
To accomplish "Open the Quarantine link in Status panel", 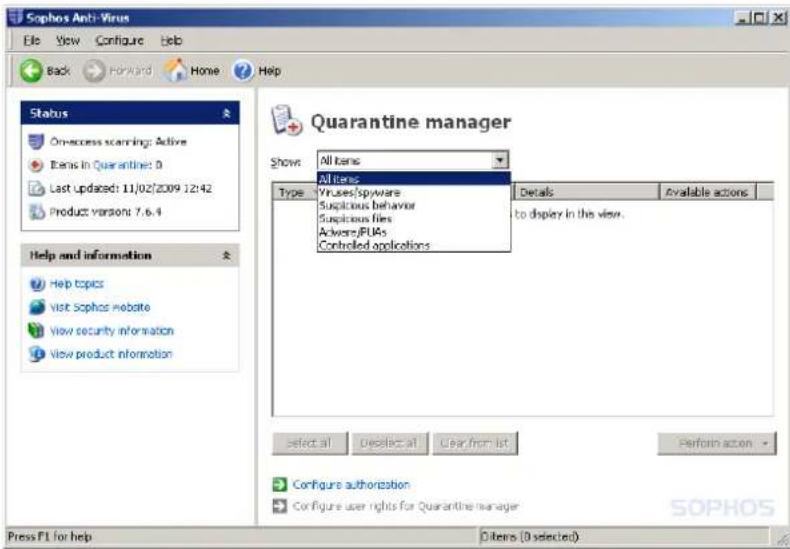I will tap(121, 165).
